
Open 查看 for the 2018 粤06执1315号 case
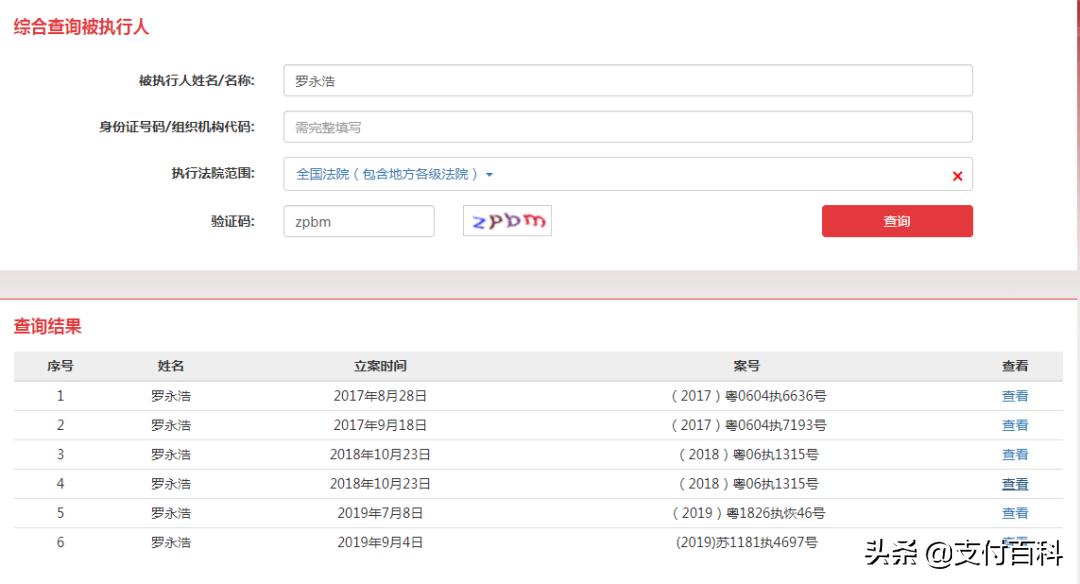(x=1015, y=454)
